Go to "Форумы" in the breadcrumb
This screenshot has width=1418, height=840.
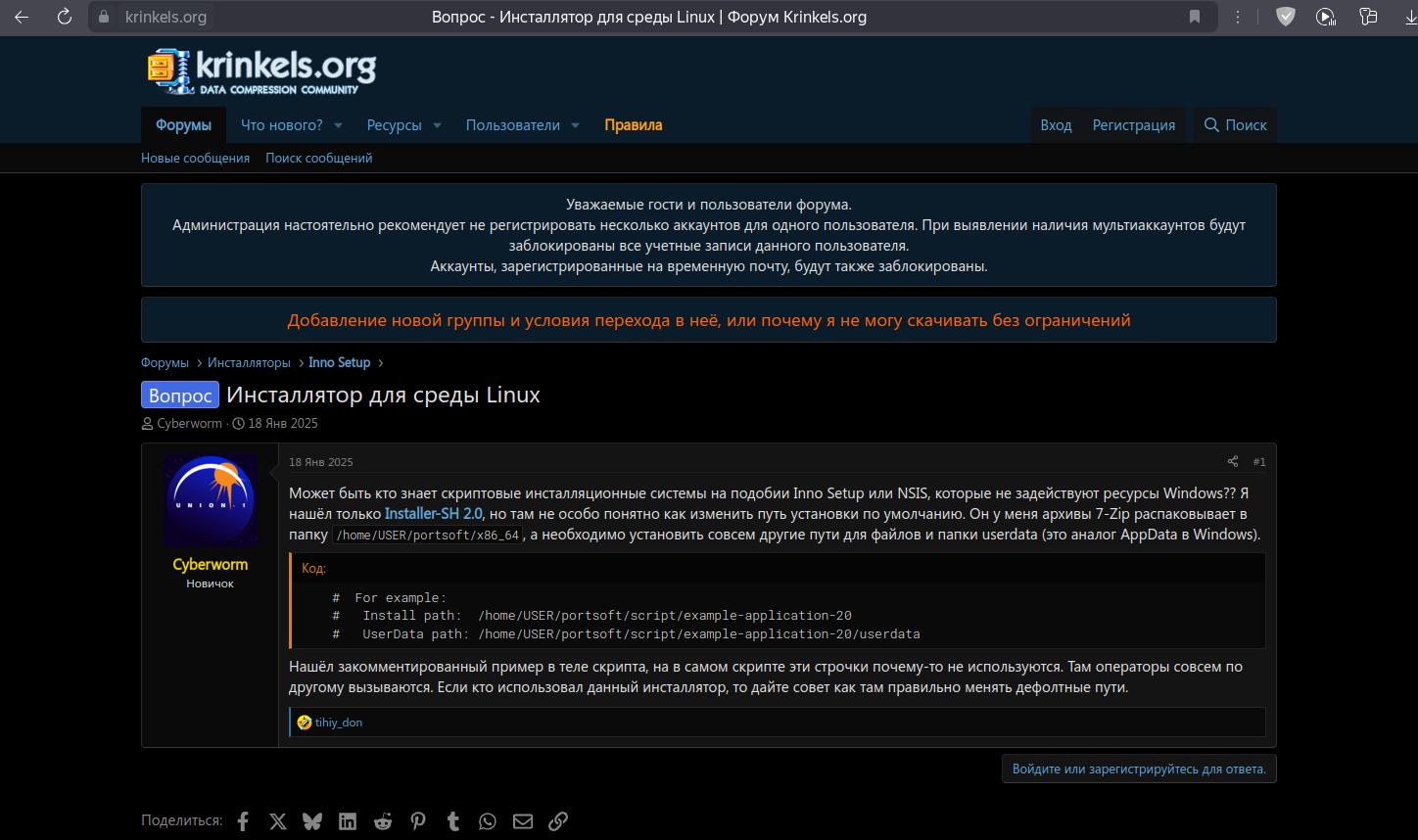click(x=165, y=362)
